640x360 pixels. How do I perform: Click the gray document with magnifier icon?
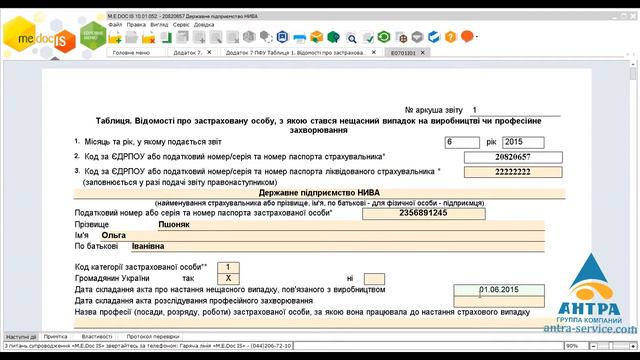click(x=216, y=38)
